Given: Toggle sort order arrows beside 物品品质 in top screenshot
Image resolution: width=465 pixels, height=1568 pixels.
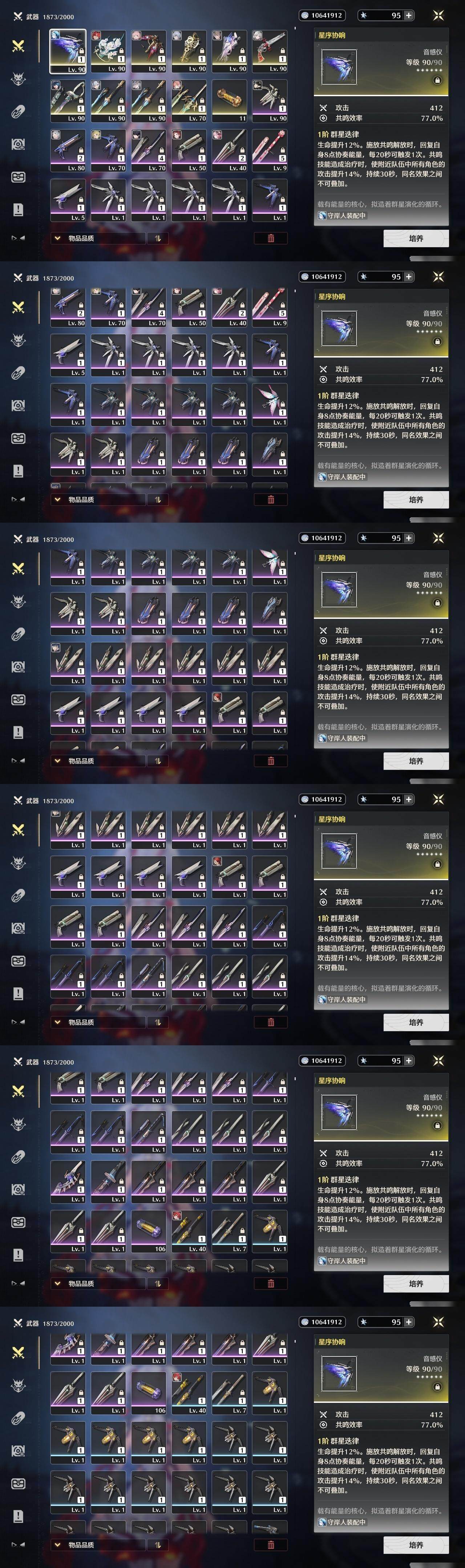Looking at the screenshot, I should [158, 238].
